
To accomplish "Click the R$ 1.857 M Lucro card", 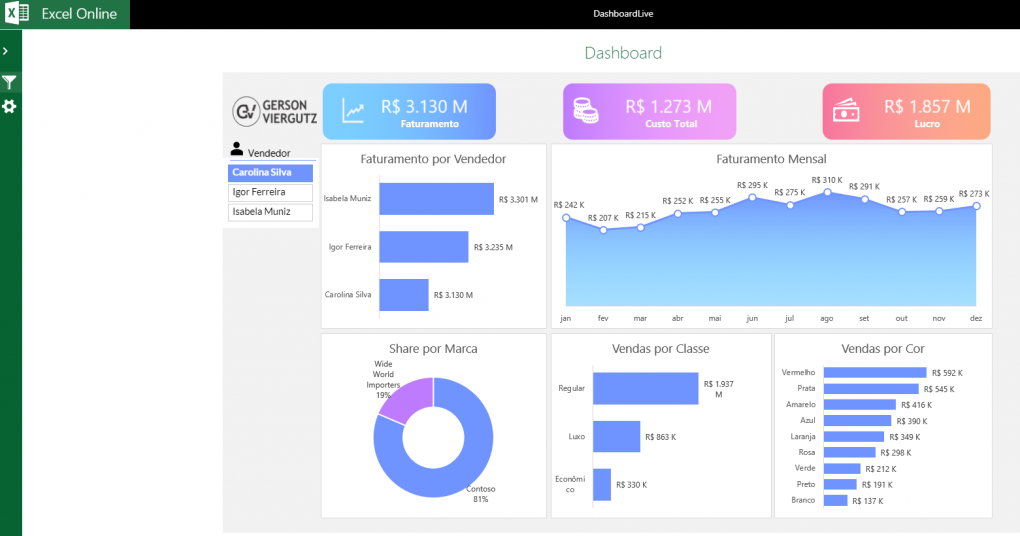I will click(x=906, y=111).
